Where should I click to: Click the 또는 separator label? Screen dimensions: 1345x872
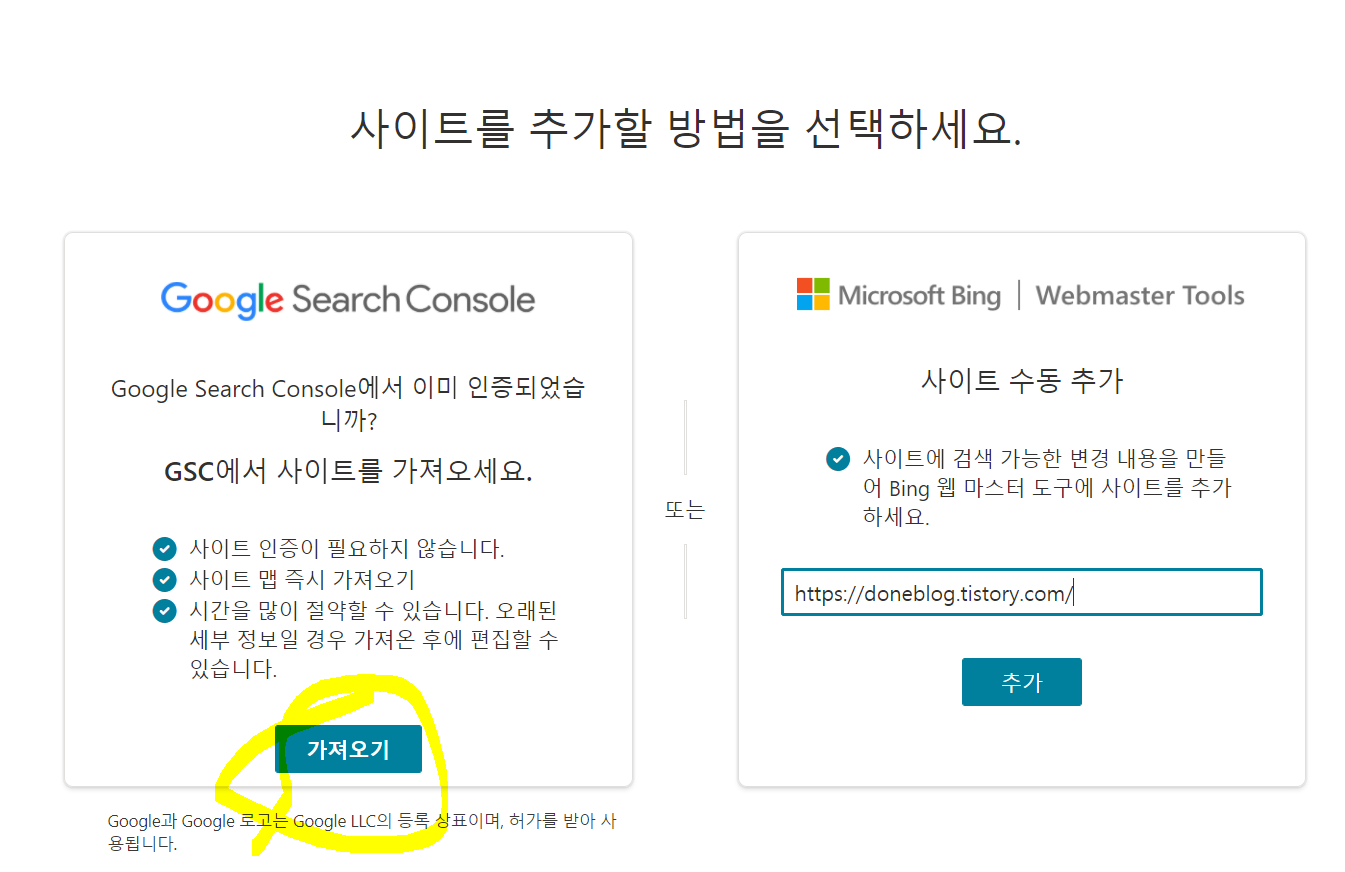(685, 509)
